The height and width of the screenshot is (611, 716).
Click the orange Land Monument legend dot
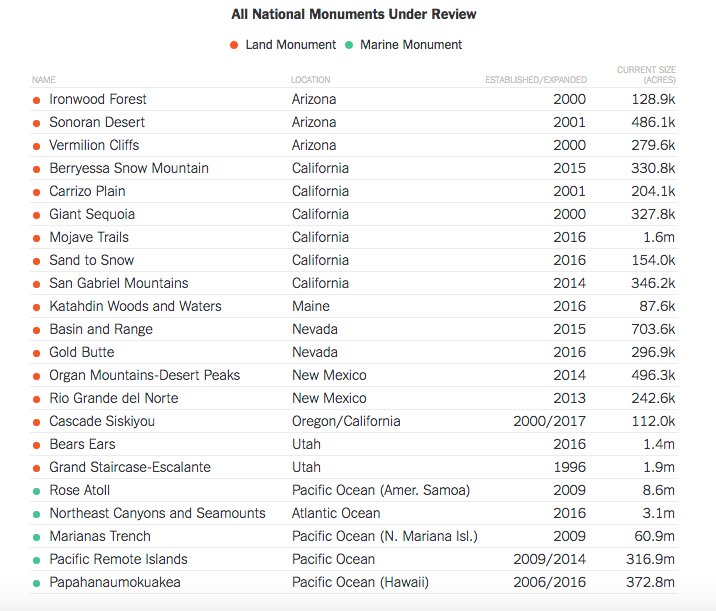(234, 45)
